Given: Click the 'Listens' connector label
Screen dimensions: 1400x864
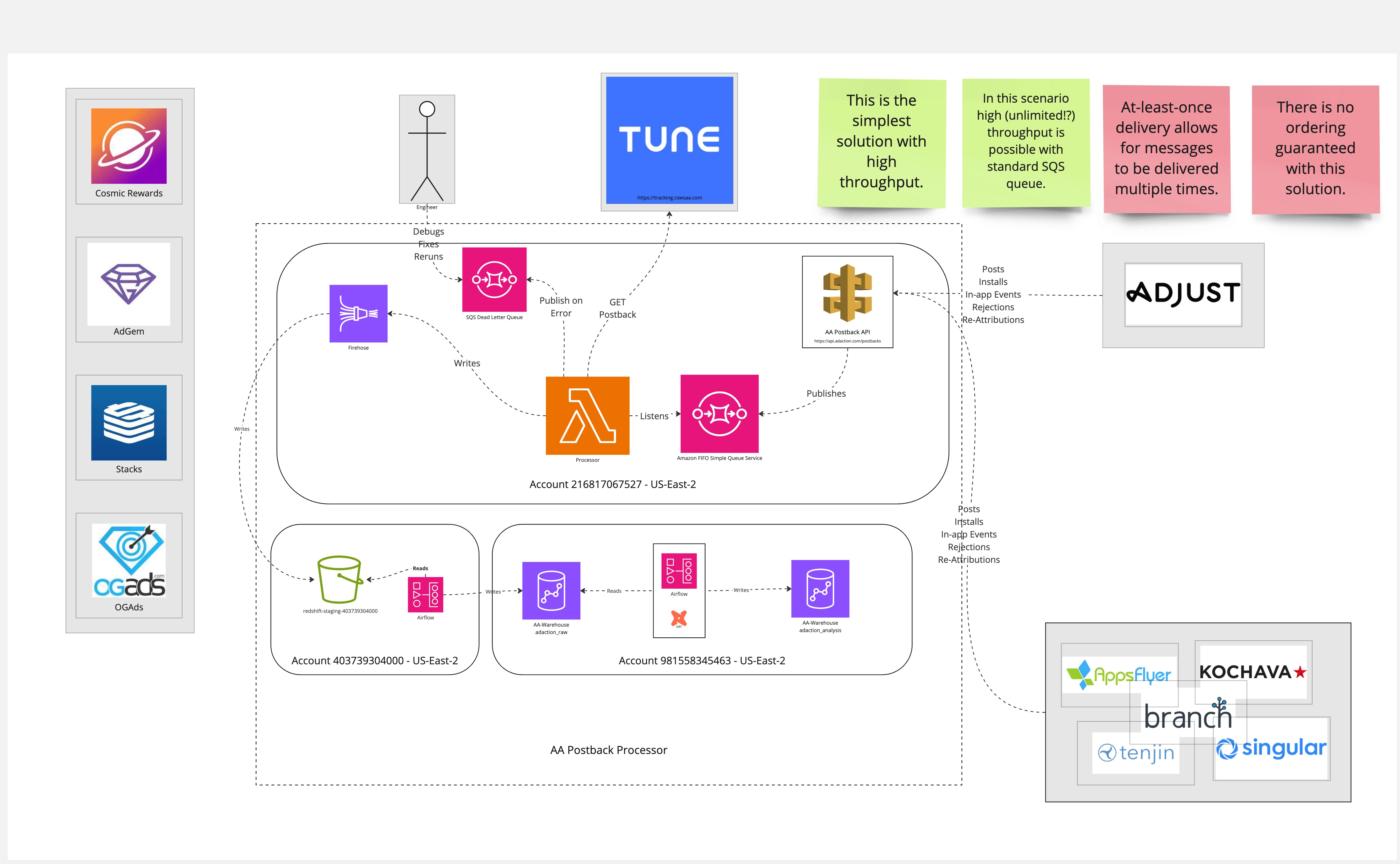Looking at the screenshot, I should point(654,416).
